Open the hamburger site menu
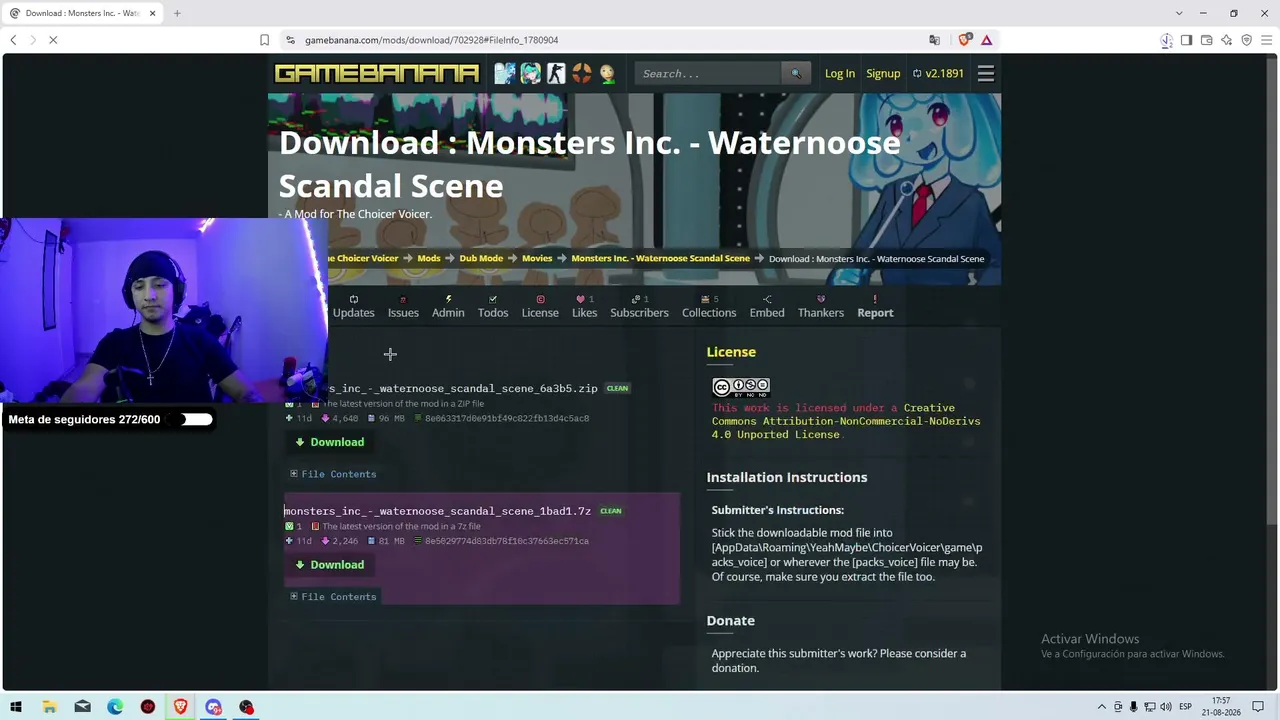The width and height of the screenshot is (1280, 720). point(986,73)
